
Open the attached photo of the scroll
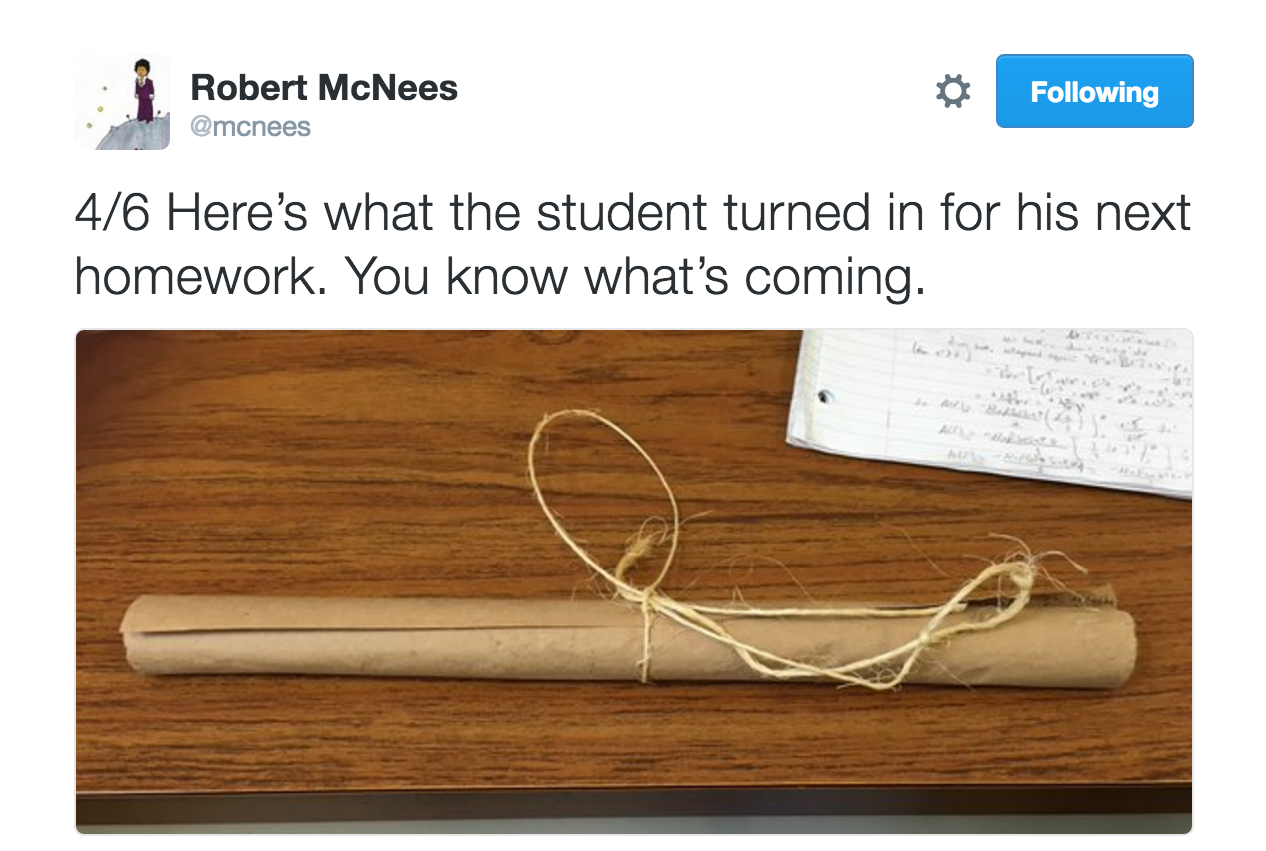click(634, 581)
